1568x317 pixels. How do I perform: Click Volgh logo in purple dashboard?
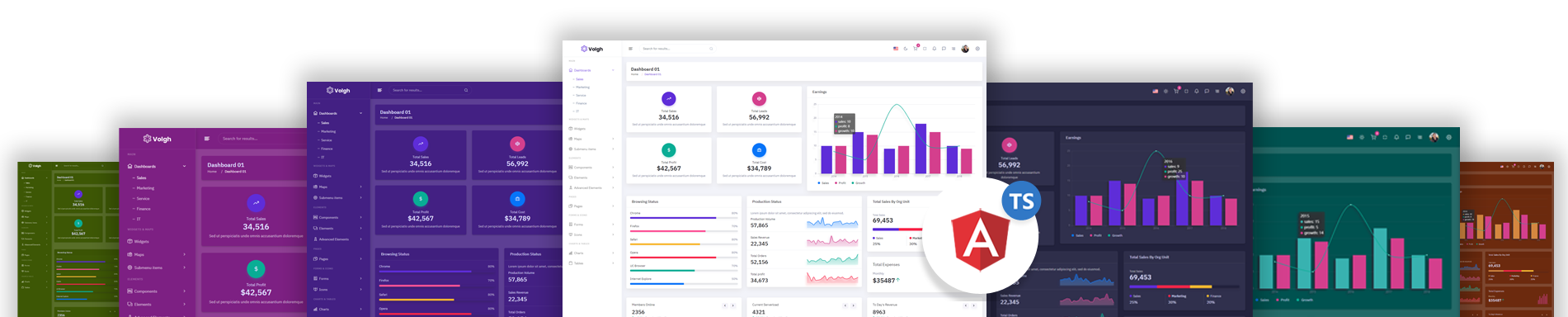point(338,90)
